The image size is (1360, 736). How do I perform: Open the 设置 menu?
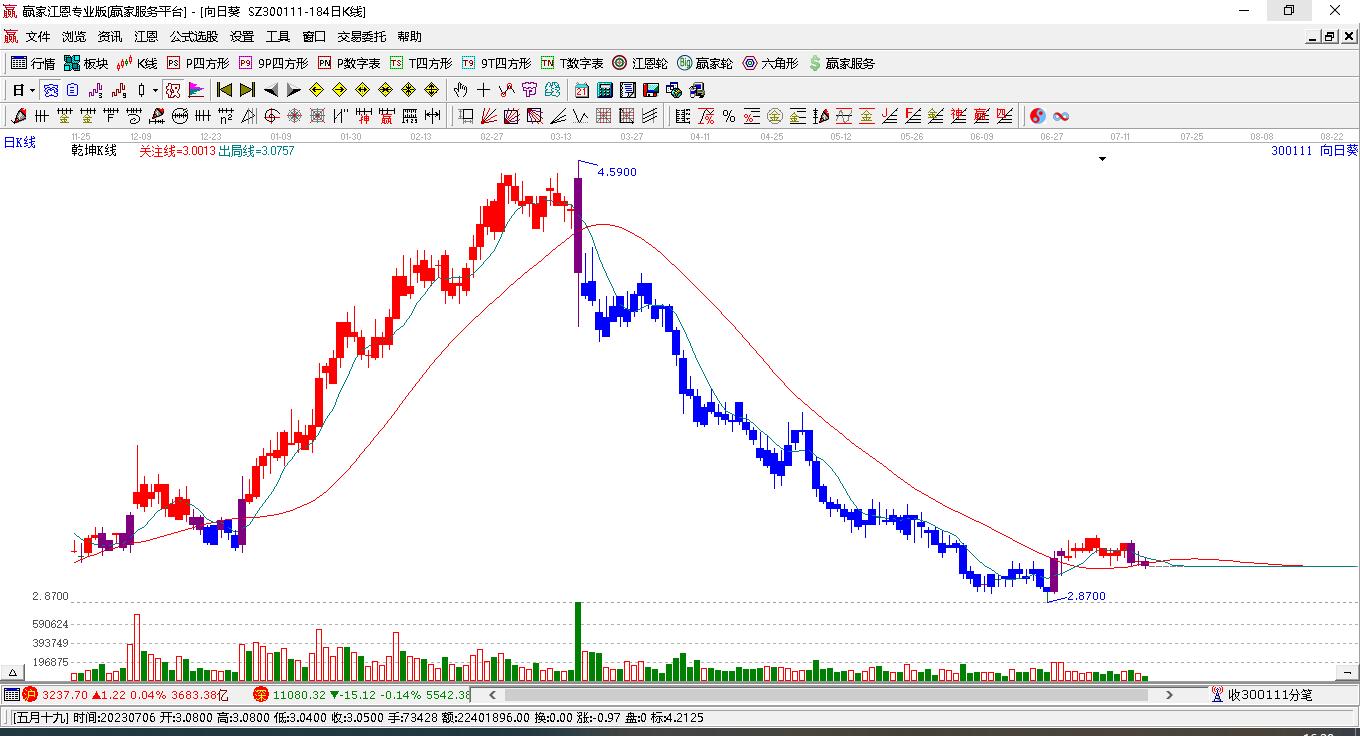point(242,37)
